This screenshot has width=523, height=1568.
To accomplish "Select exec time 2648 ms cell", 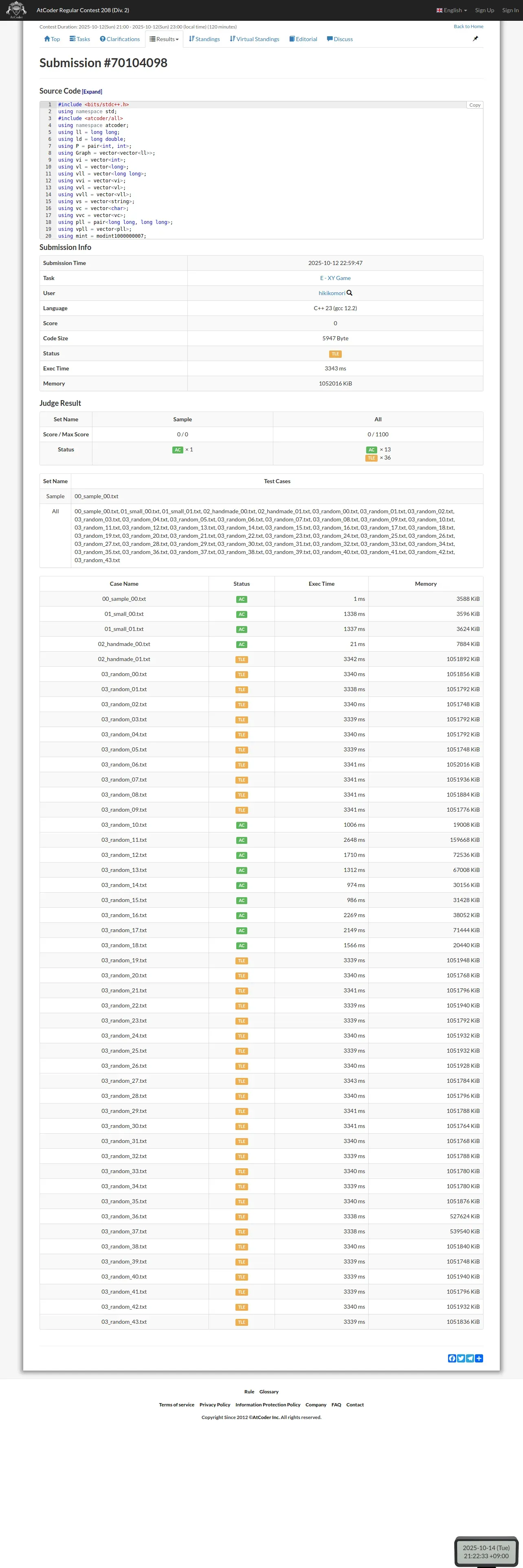I will (x=321, y=840).
